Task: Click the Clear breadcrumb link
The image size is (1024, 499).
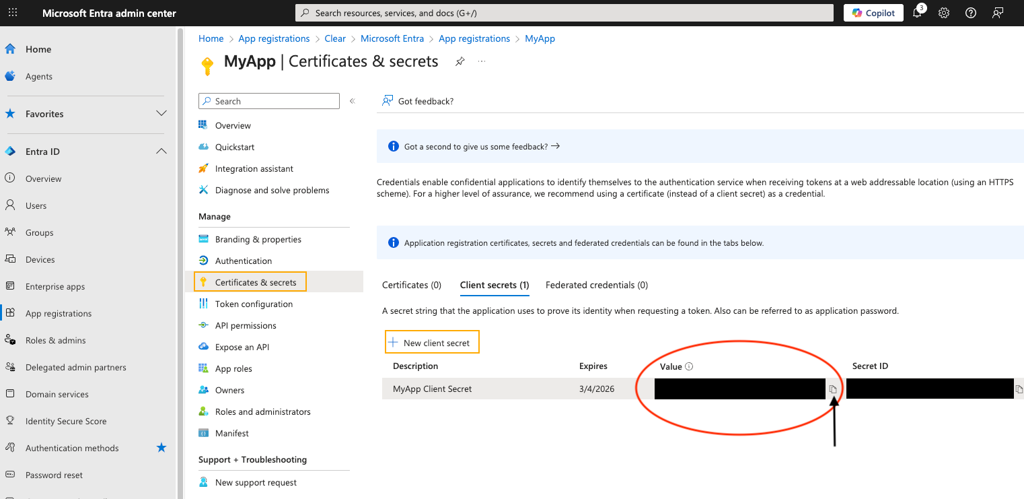Action: pos(335,39)
